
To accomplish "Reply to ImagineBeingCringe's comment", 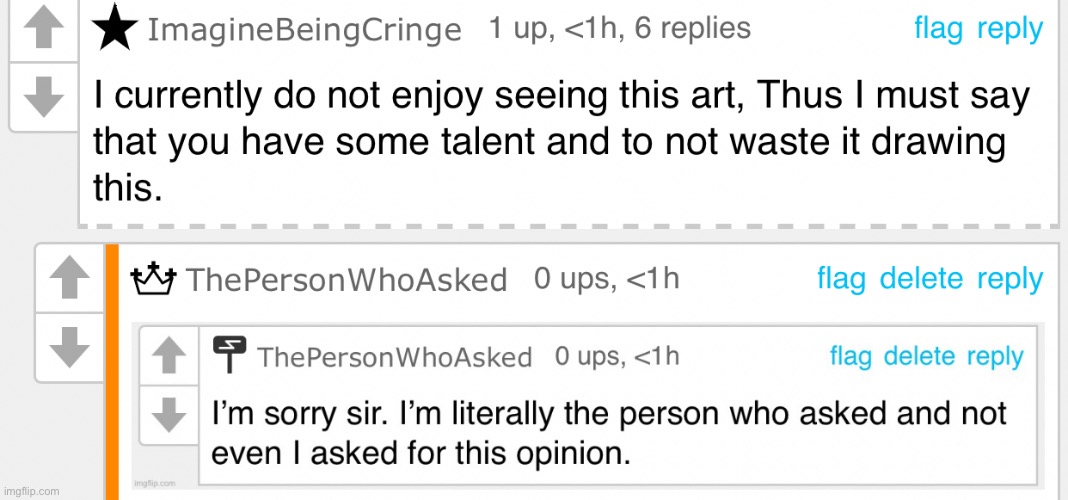I will (1009, 29).
